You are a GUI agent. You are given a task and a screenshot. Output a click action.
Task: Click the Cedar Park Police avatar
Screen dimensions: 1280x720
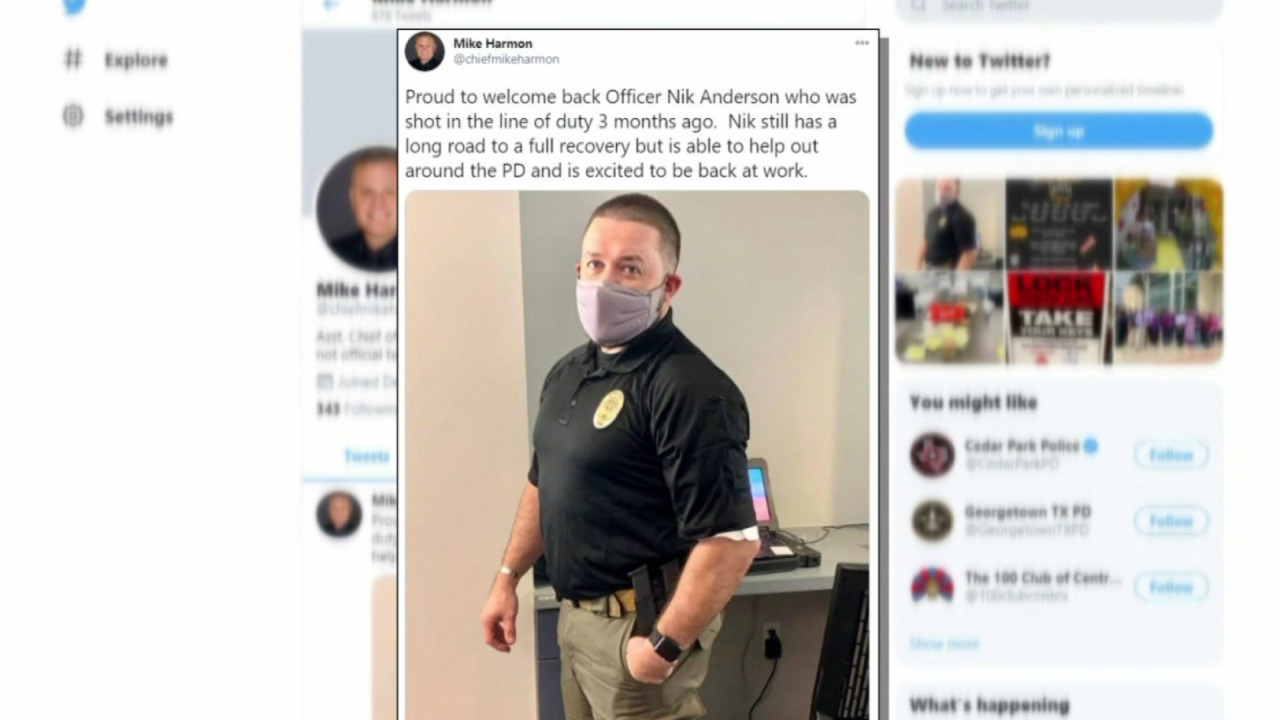932,455
